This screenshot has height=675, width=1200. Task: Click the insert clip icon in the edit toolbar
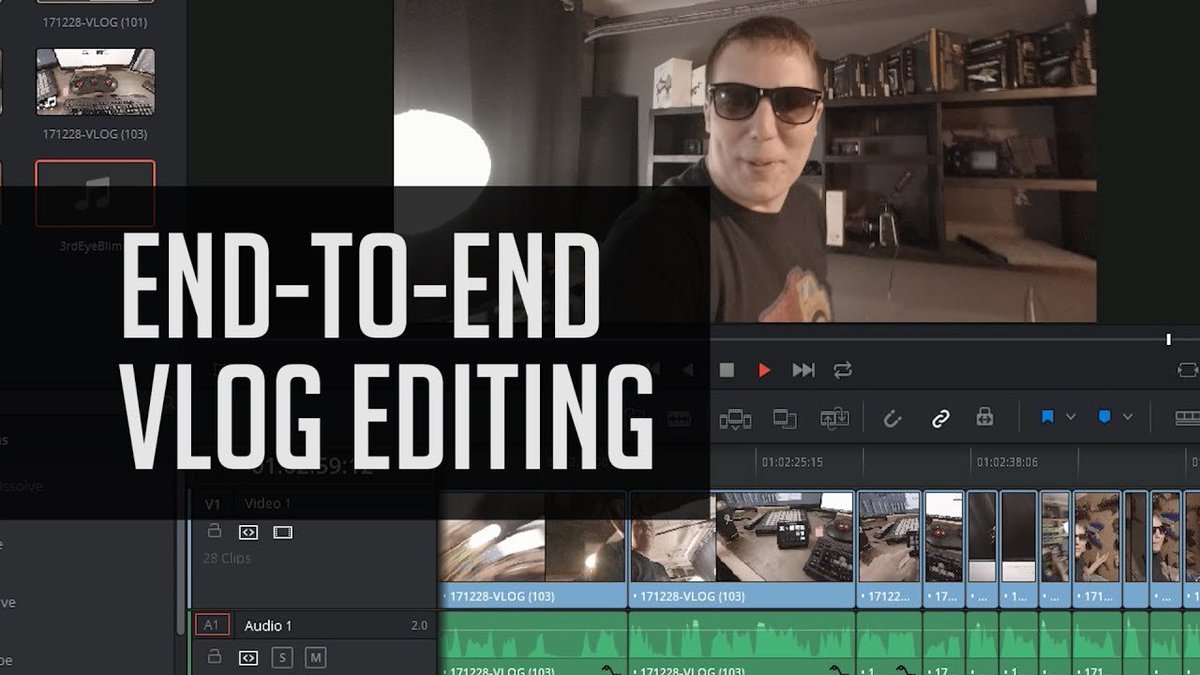(735, 418)
